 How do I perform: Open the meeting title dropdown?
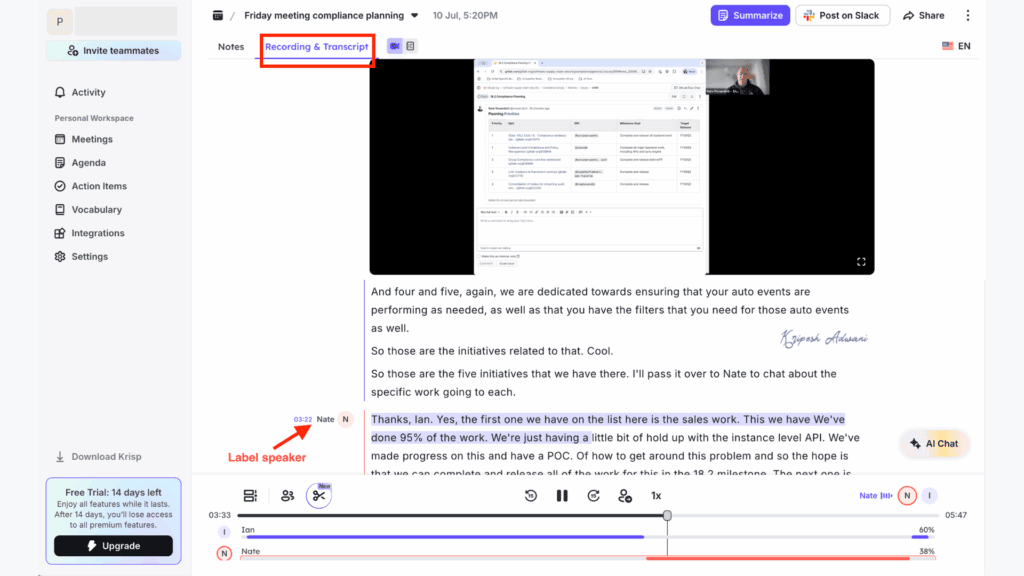coord(413,15)
